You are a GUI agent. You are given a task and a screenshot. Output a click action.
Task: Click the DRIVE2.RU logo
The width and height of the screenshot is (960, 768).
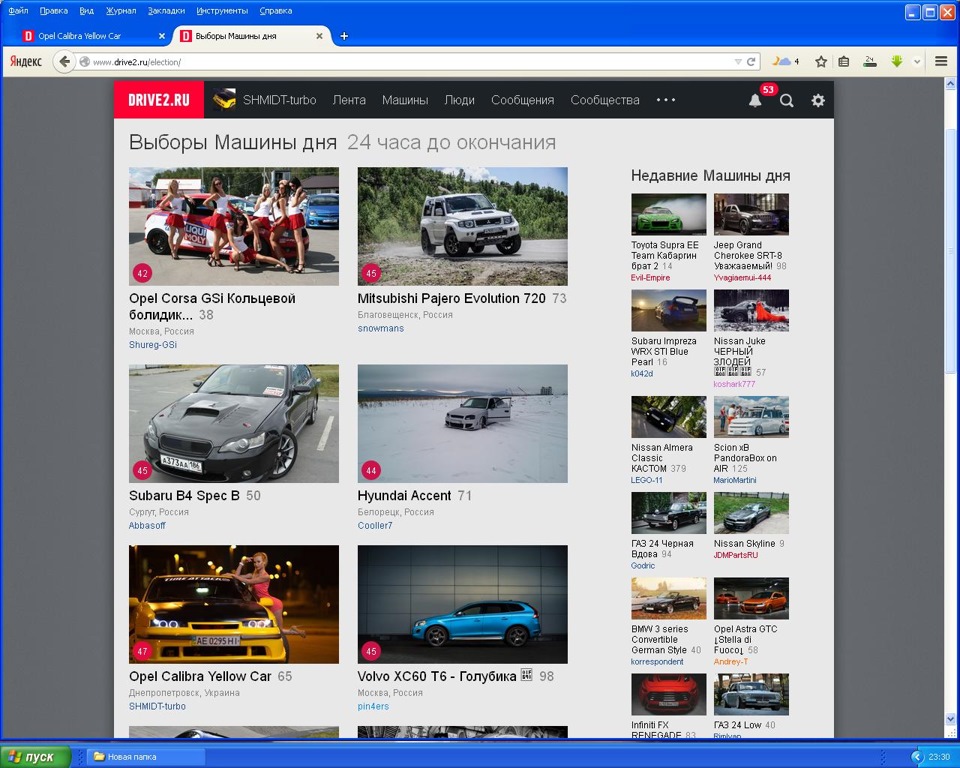[159, 100]
